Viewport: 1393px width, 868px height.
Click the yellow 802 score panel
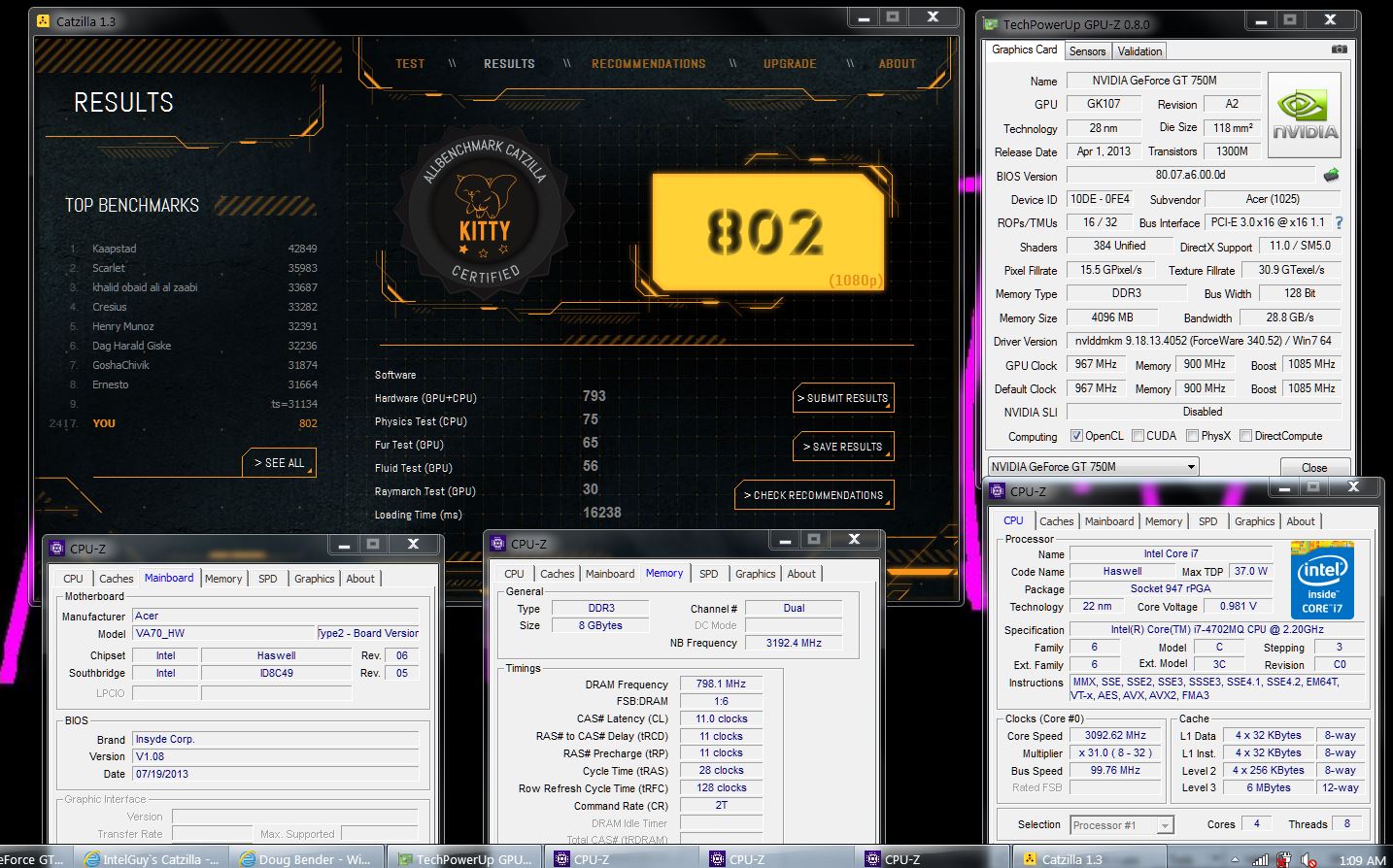(767, 233)
